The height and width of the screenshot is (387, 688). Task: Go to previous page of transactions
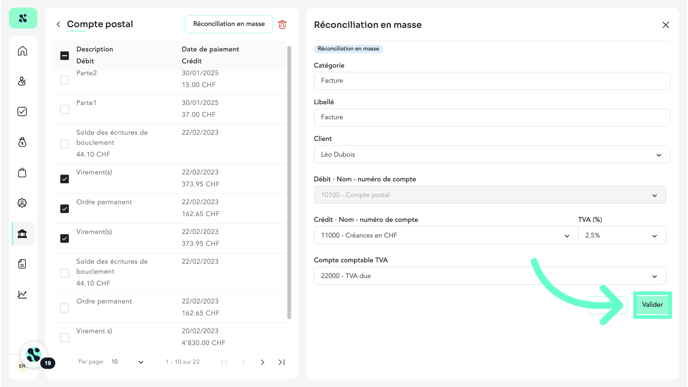click(244, 362)
